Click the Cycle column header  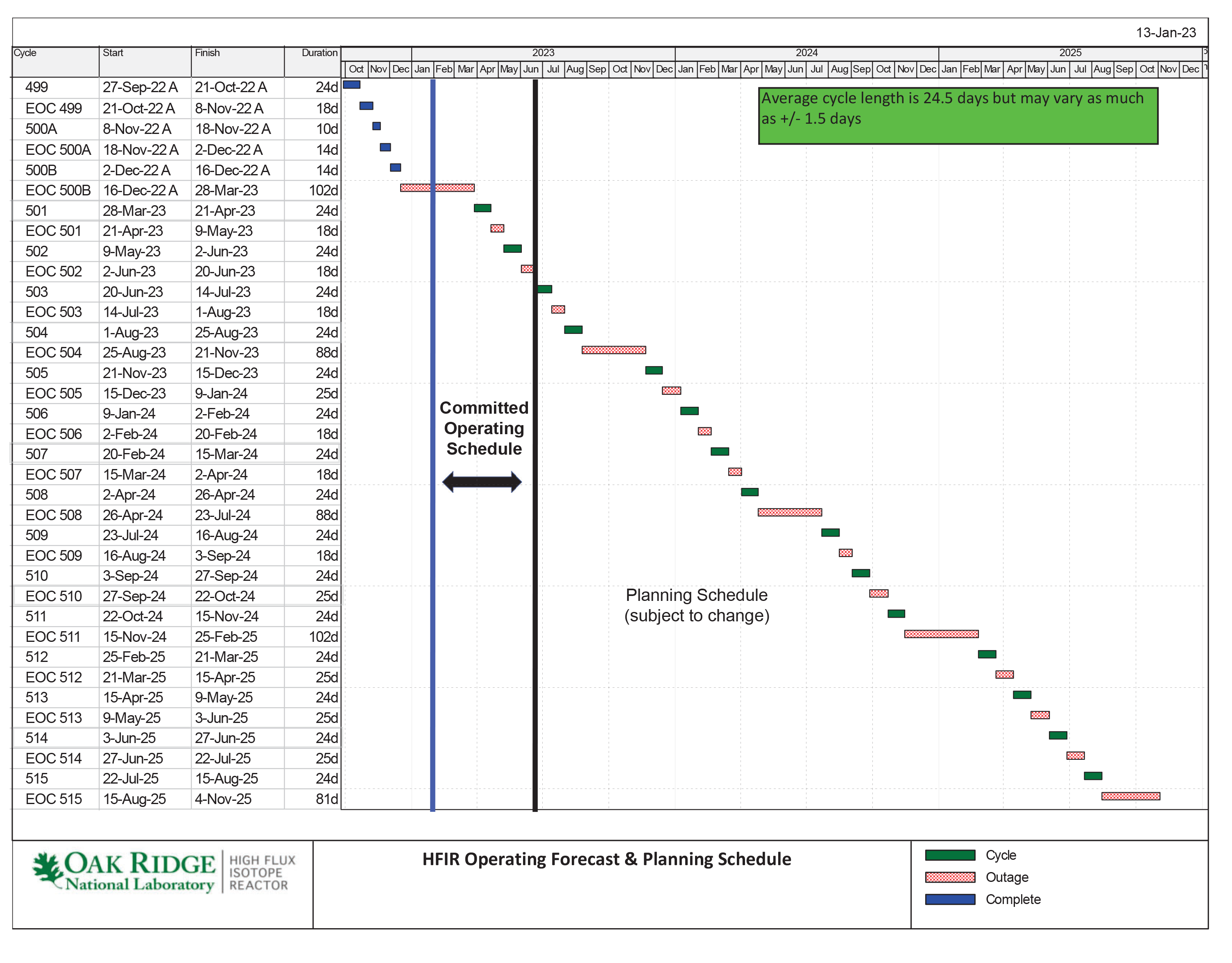click(25, 53)
